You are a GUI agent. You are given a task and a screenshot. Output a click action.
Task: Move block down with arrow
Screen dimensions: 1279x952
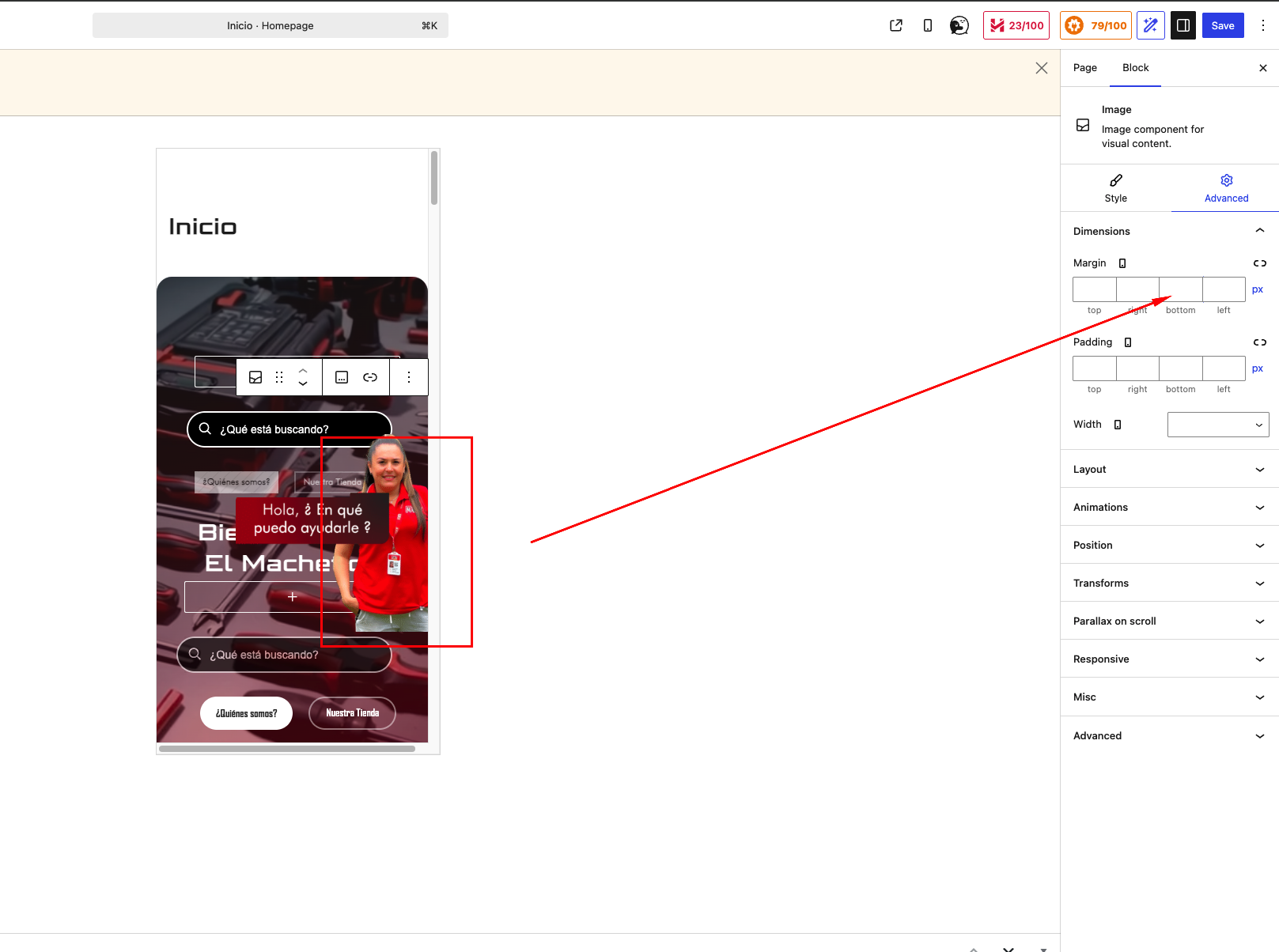(x=303, y=384)
